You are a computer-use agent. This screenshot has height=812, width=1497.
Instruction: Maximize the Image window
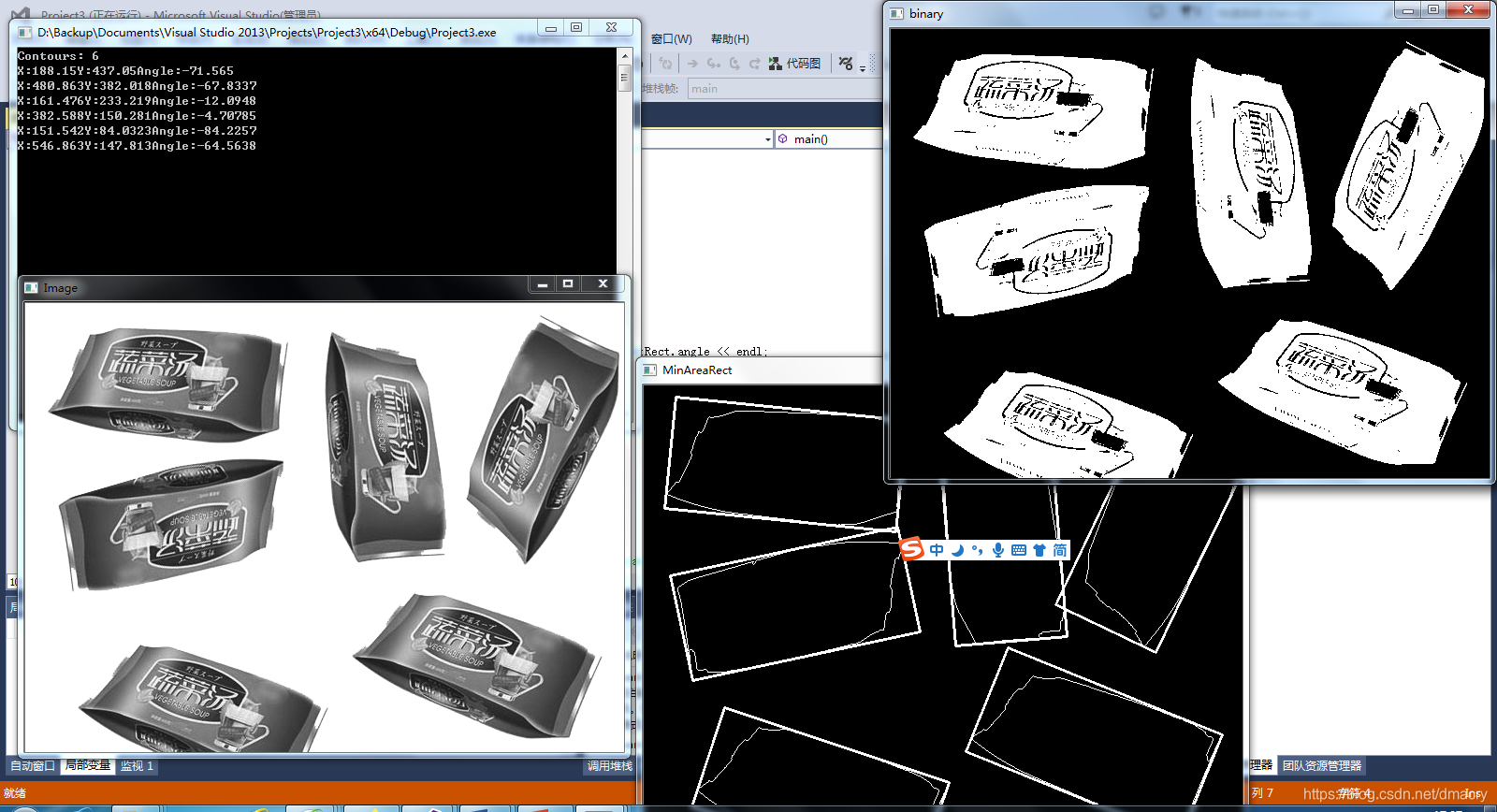click(568, 283)
